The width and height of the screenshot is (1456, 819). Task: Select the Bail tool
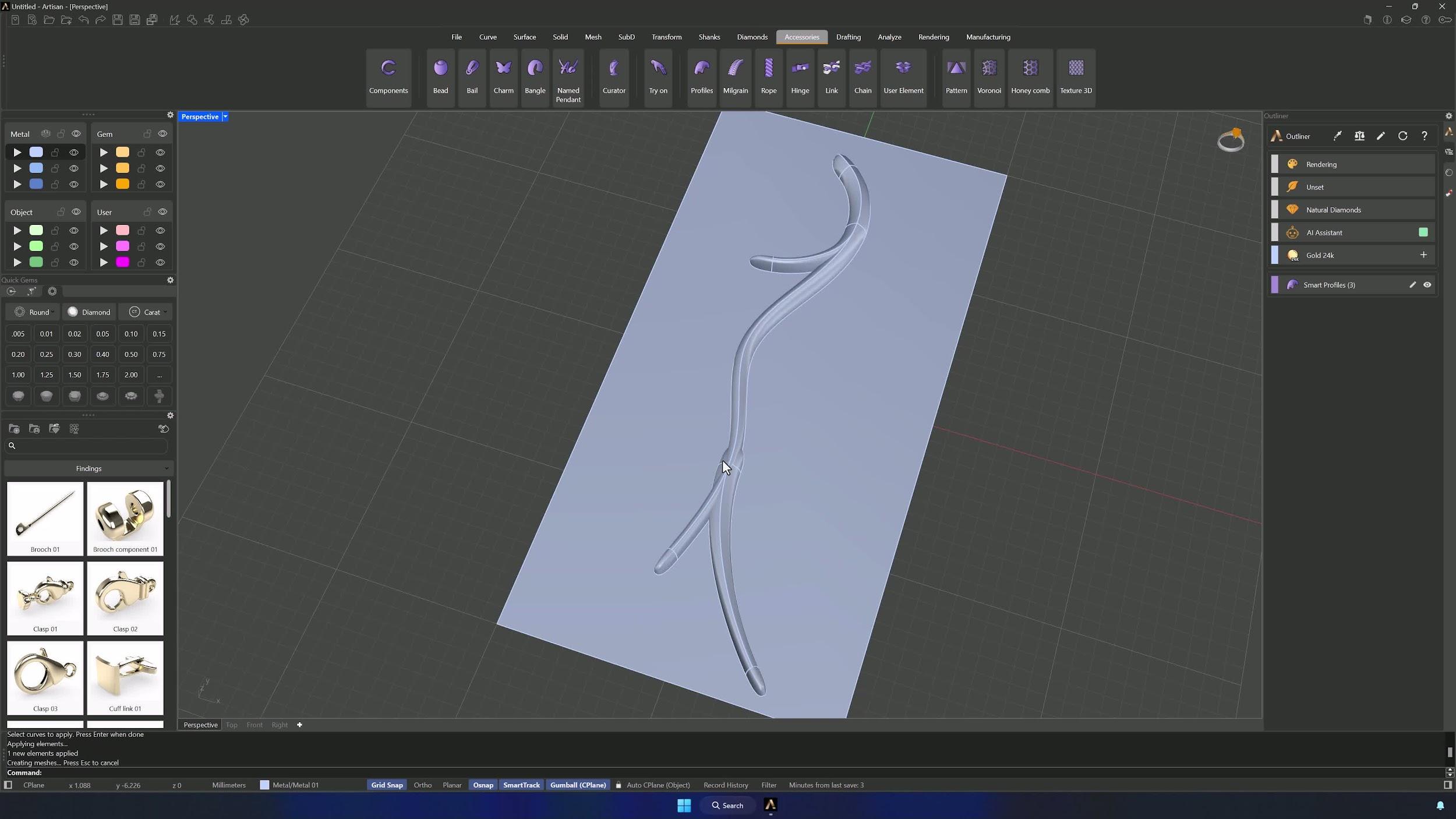(x=472, y=77)
